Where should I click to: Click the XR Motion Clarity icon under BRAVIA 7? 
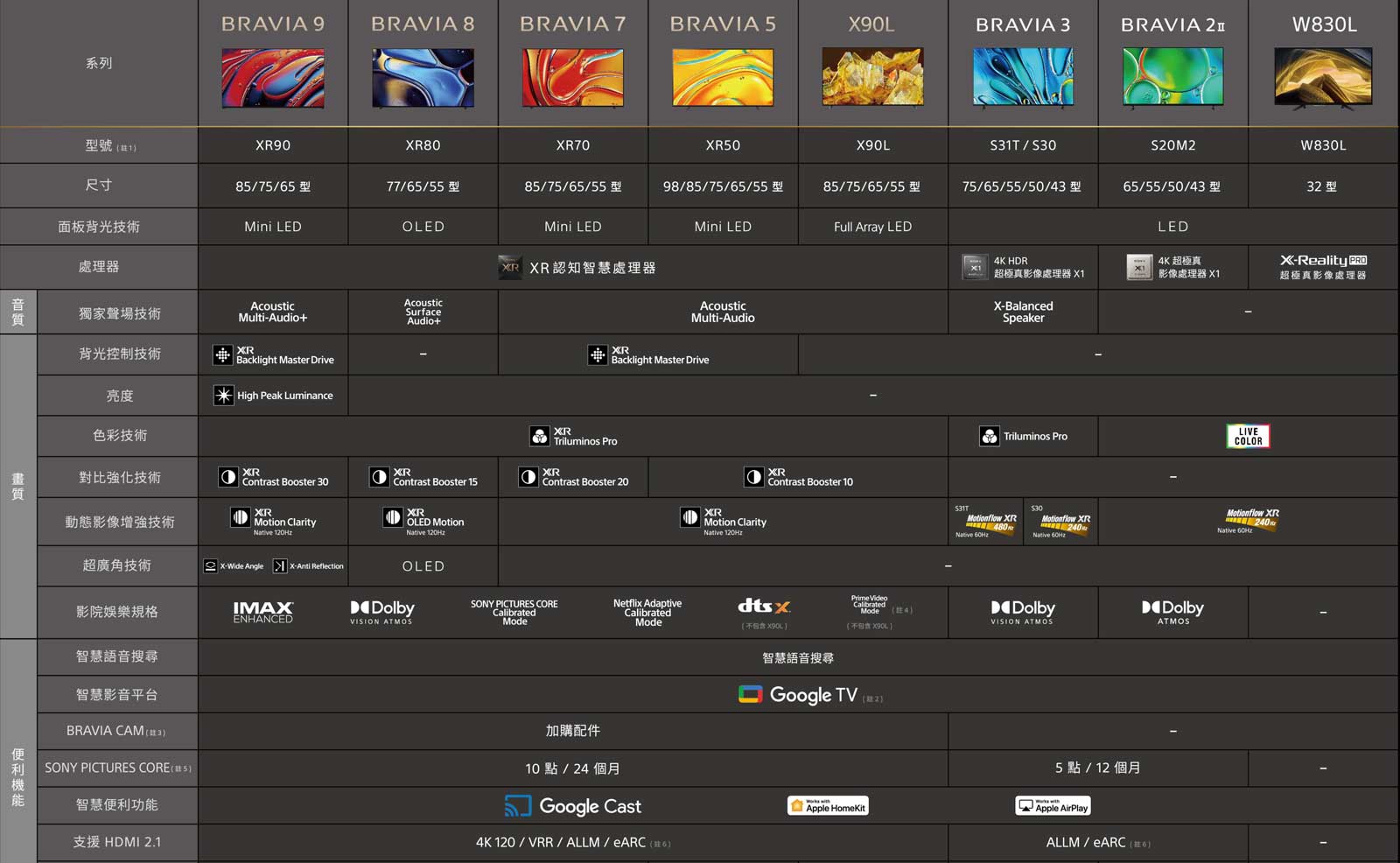(690, 517)
